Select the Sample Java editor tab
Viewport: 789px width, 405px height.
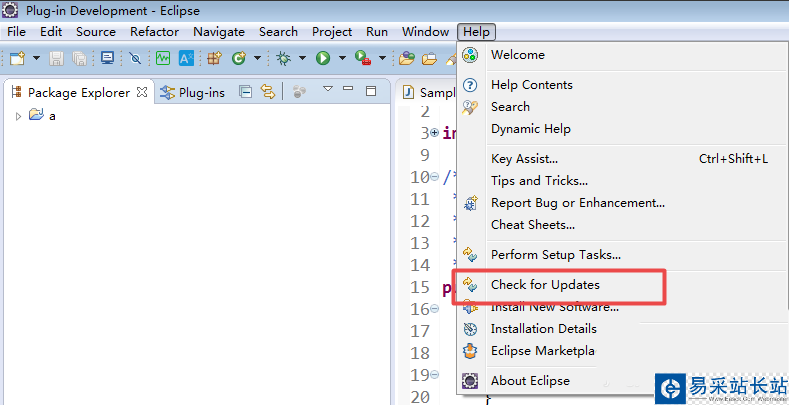click(431, 93)
